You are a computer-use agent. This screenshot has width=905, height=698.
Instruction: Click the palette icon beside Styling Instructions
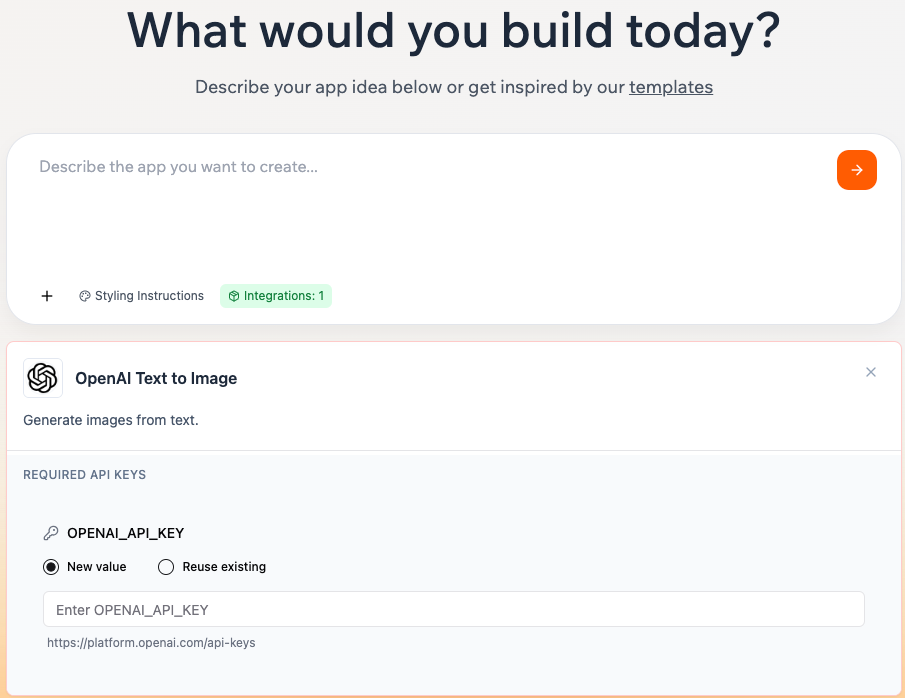pyautogui.click(x=84, y=295)
